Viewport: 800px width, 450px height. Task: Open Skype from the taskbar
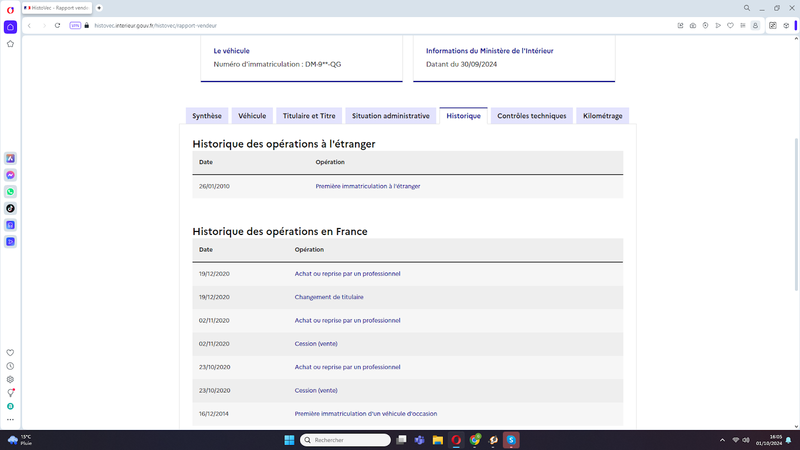point(511,440)
